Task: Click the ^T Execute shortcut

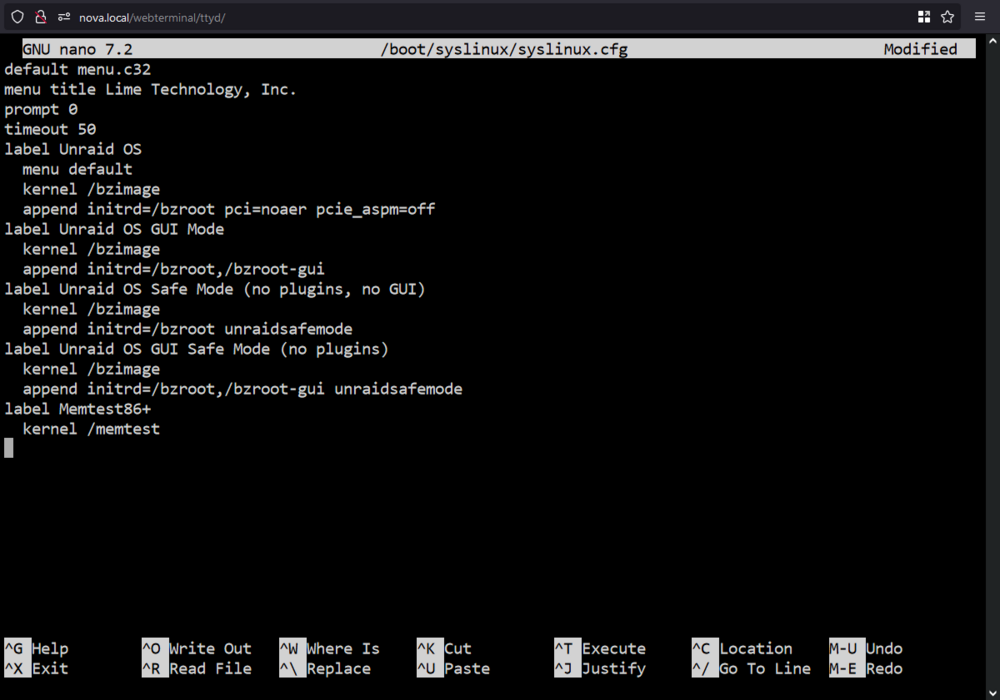Action: [600, 648]
